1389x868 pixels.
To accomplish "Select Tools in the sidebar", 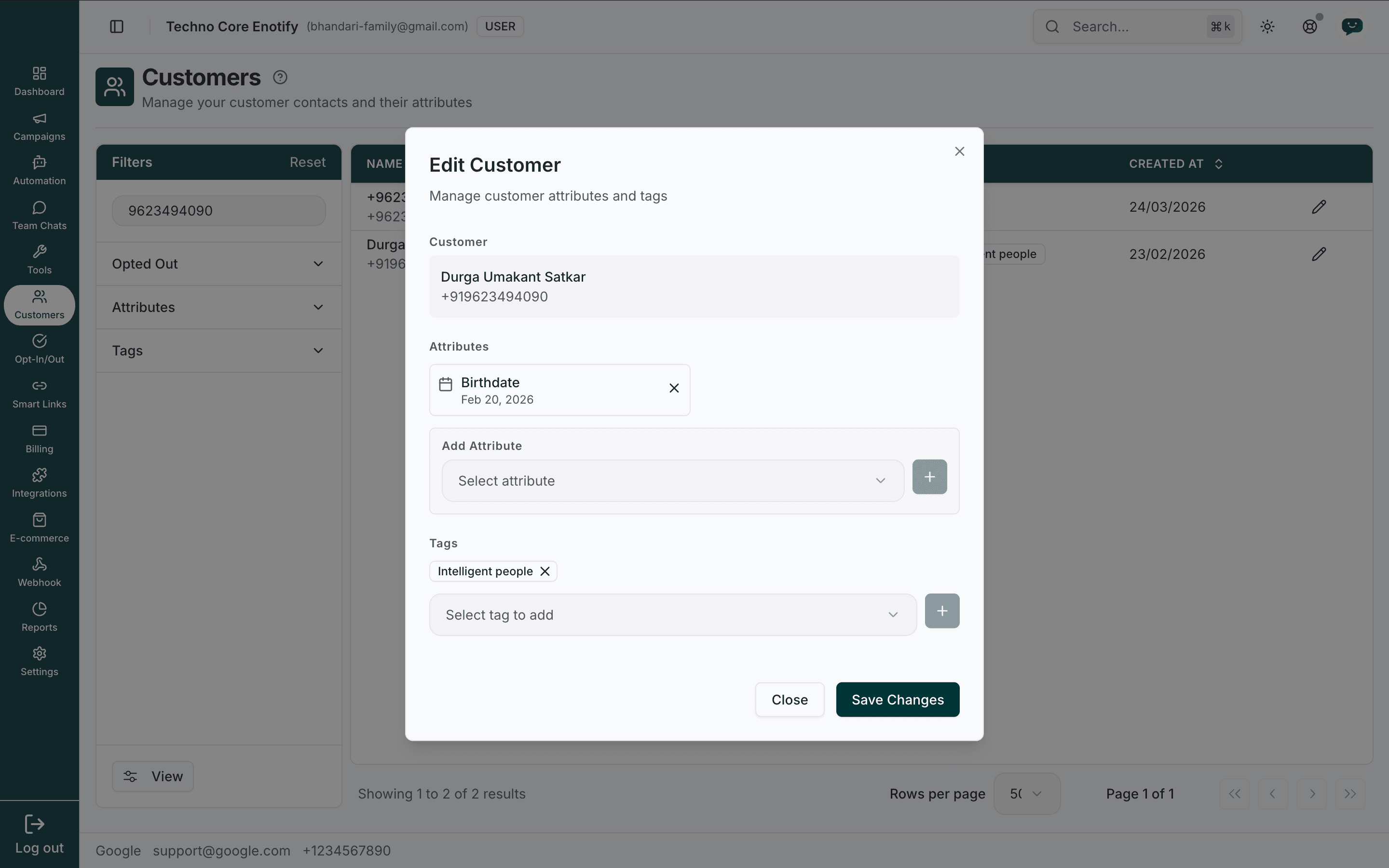I will click(x=39, y=260).
